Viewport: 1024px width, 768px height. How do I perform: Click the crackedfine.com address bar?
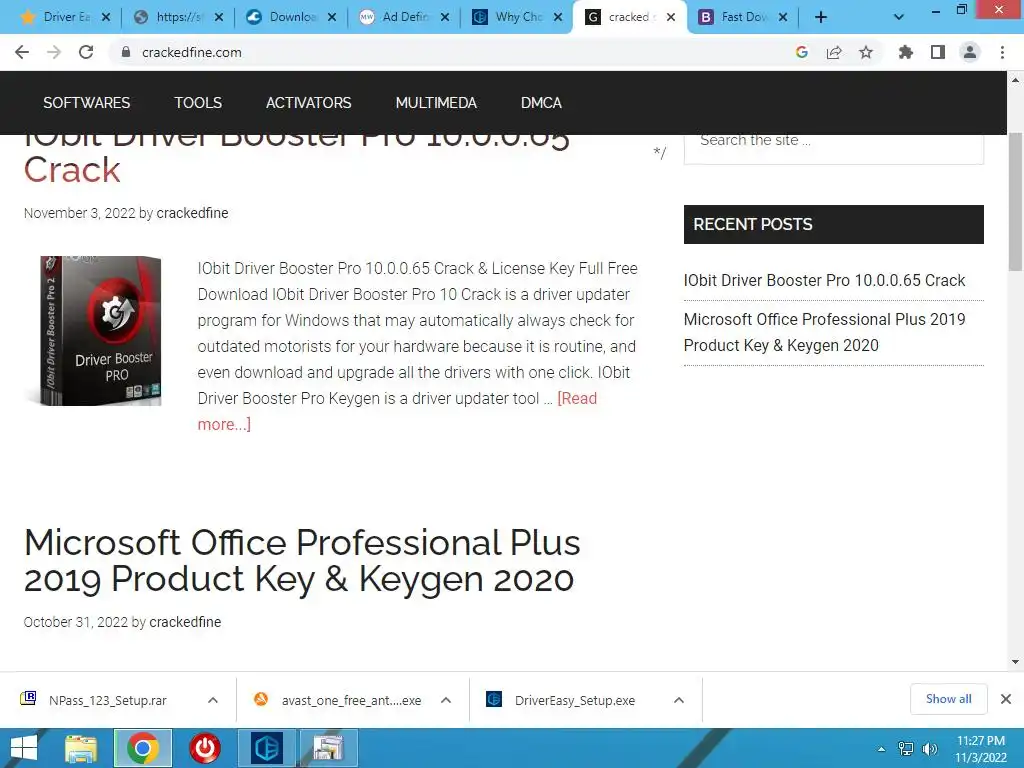tap(451, 52)
